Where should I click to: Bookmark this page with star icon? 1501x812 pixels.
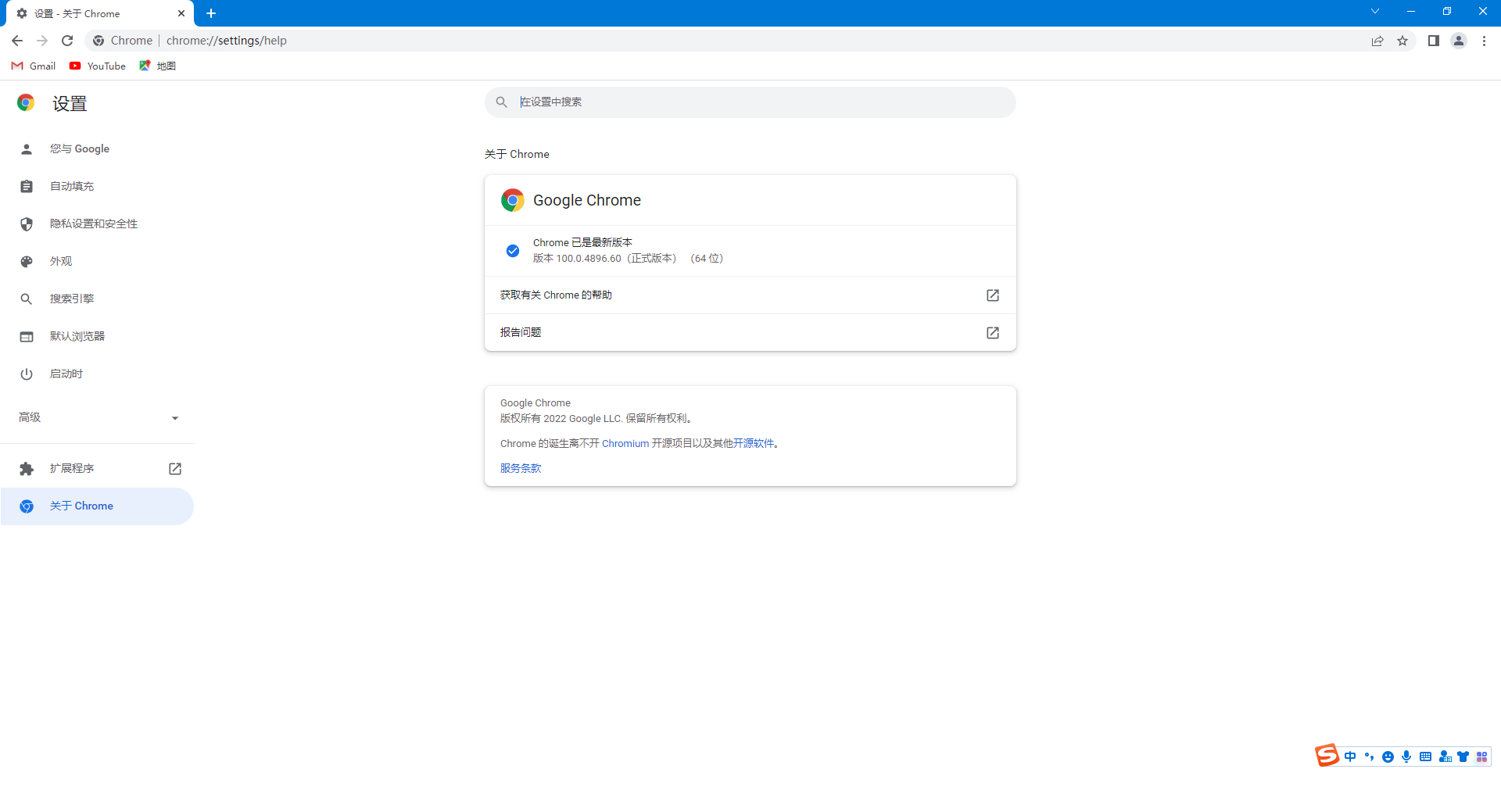[x=1402, y=41]
